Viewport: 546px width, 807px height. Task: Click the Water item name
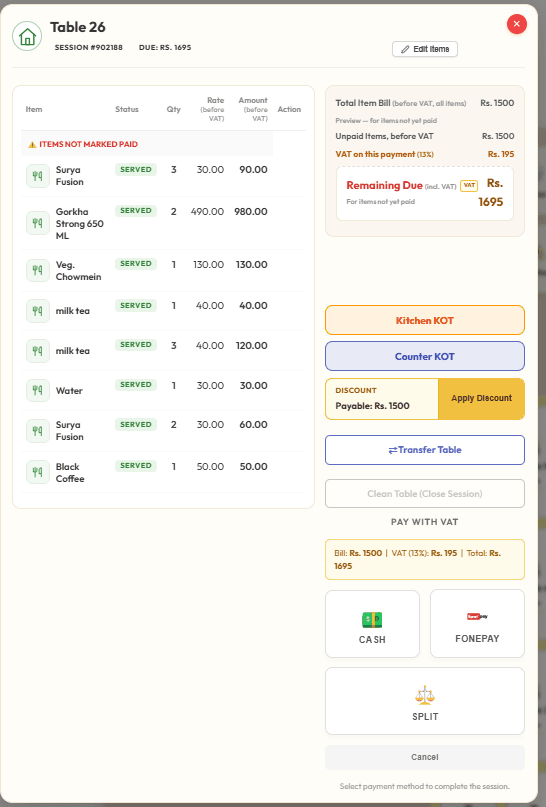69,391
